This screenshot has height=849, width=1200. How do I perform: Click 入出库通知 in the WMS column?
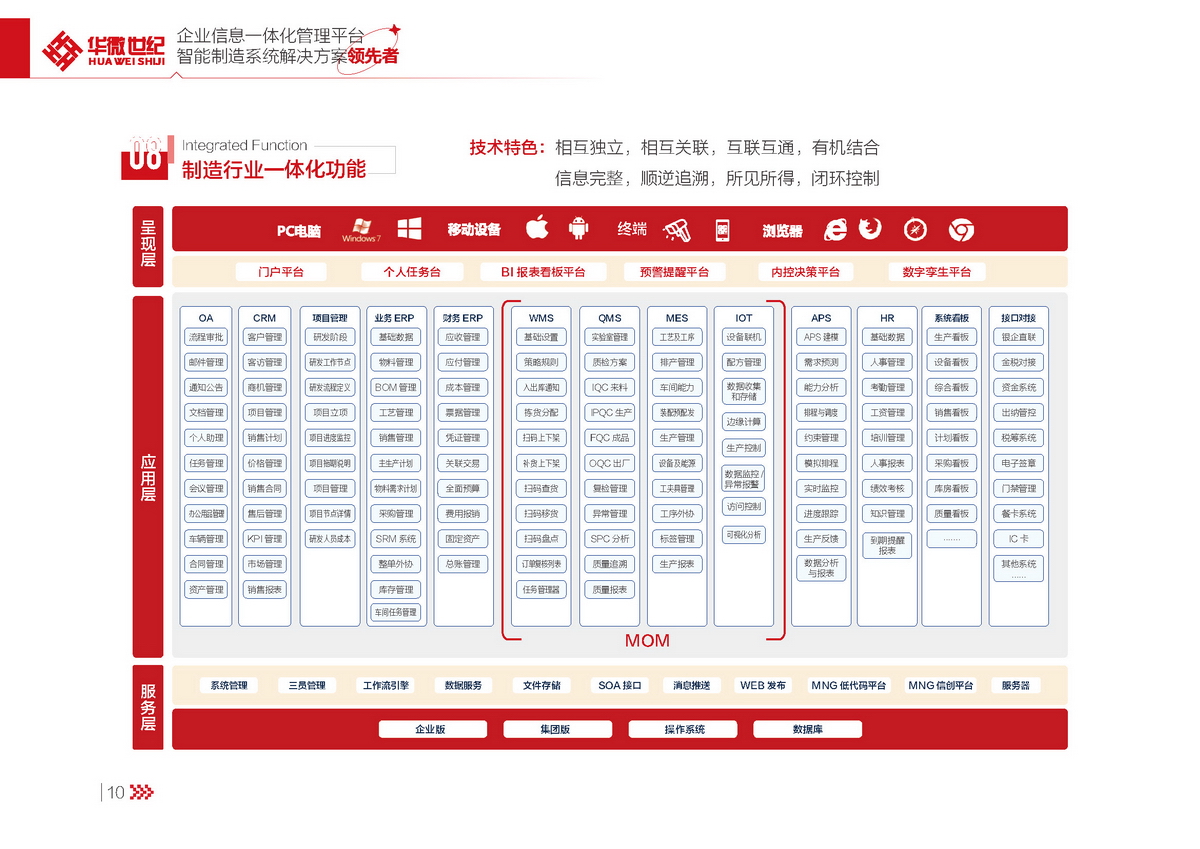(541, 387)
